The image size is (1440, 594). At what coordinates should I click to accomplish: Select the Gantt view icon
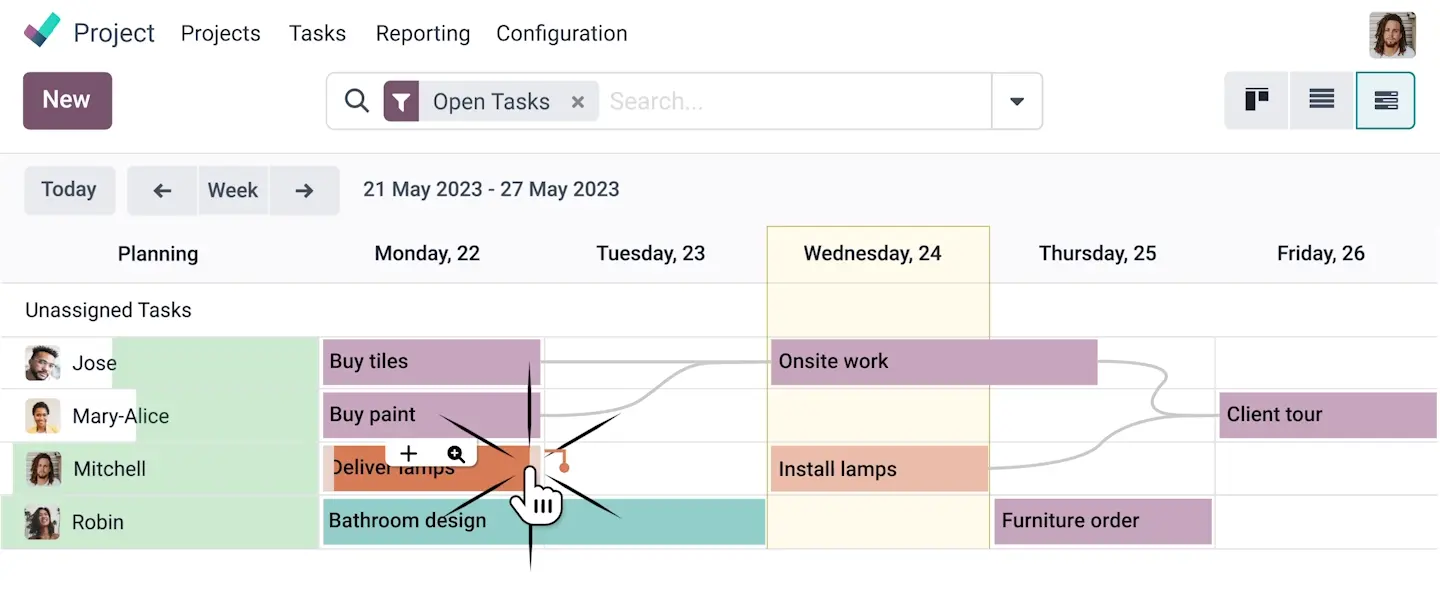1386,100
